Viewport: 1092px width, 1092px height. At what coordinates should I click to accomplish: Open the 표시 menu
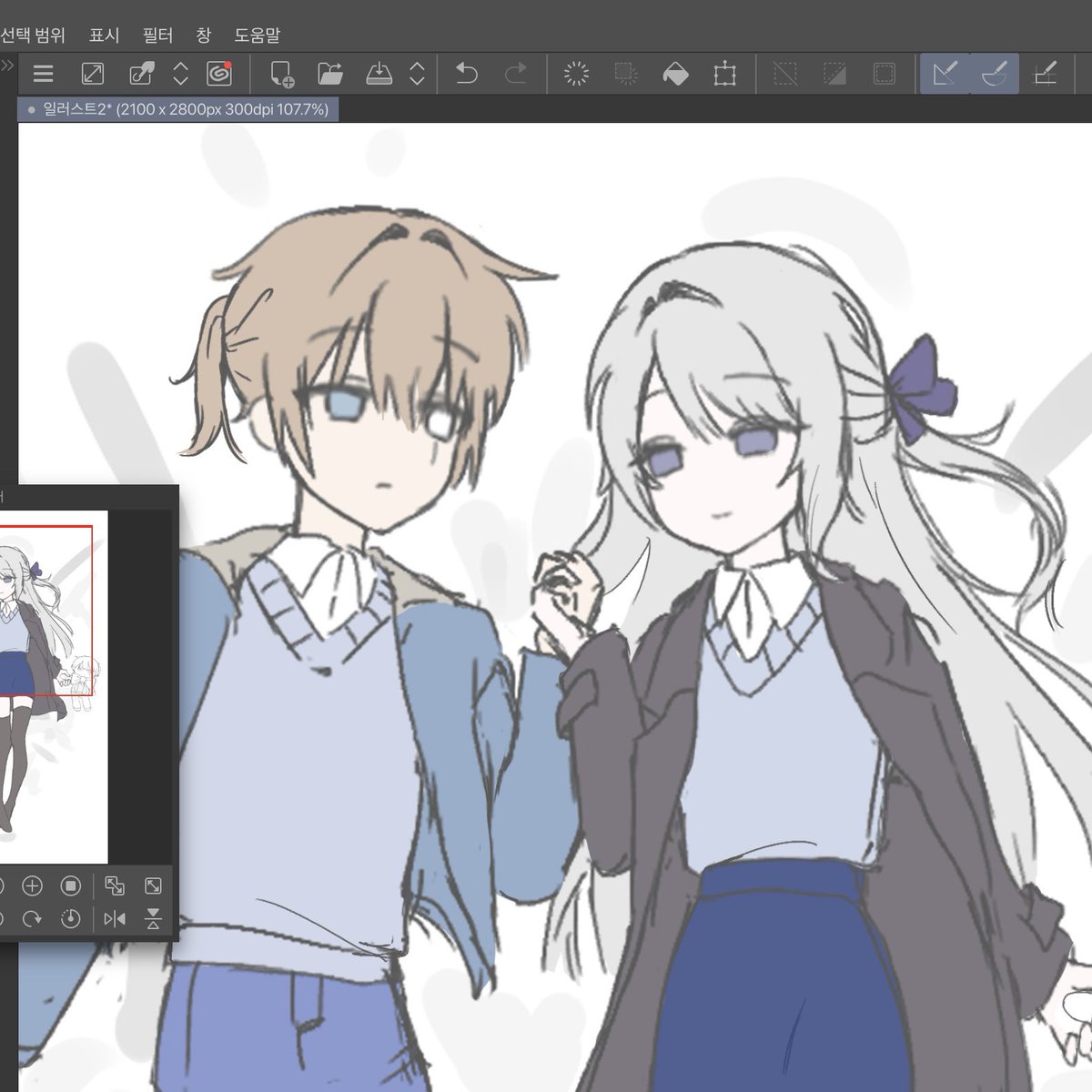(105, 35)
